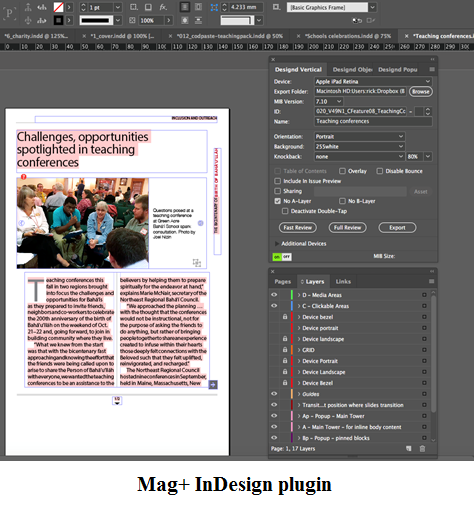The width and height of the screenshot is (475, 511).
Task: Expand the Additional Devices section
Action: (x=276, y=244)
